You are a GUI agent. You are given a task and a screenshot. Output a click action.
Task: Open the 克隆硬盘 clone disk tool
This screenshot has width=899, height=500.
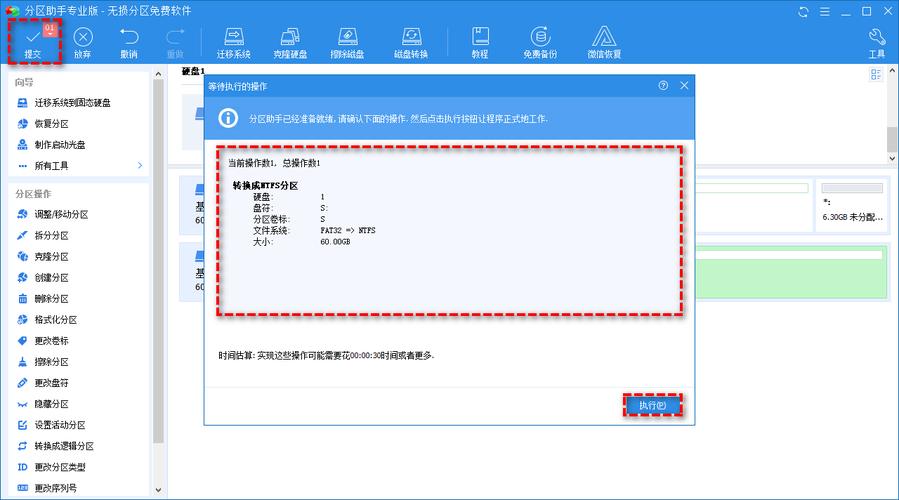pos(290,42)
